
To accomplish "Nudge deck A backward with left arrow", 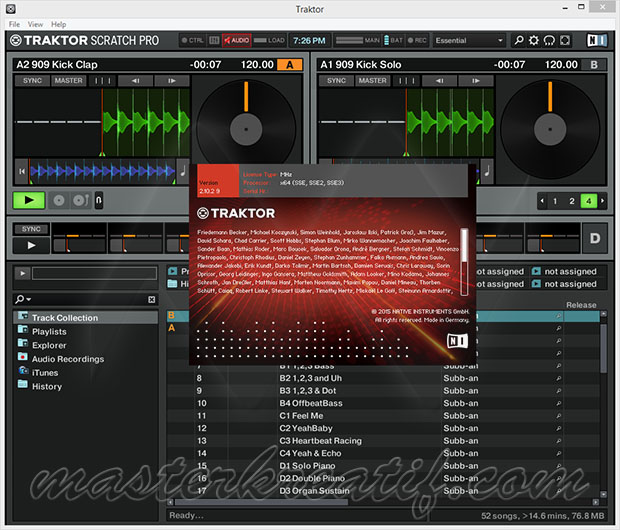I will point(135,81).
